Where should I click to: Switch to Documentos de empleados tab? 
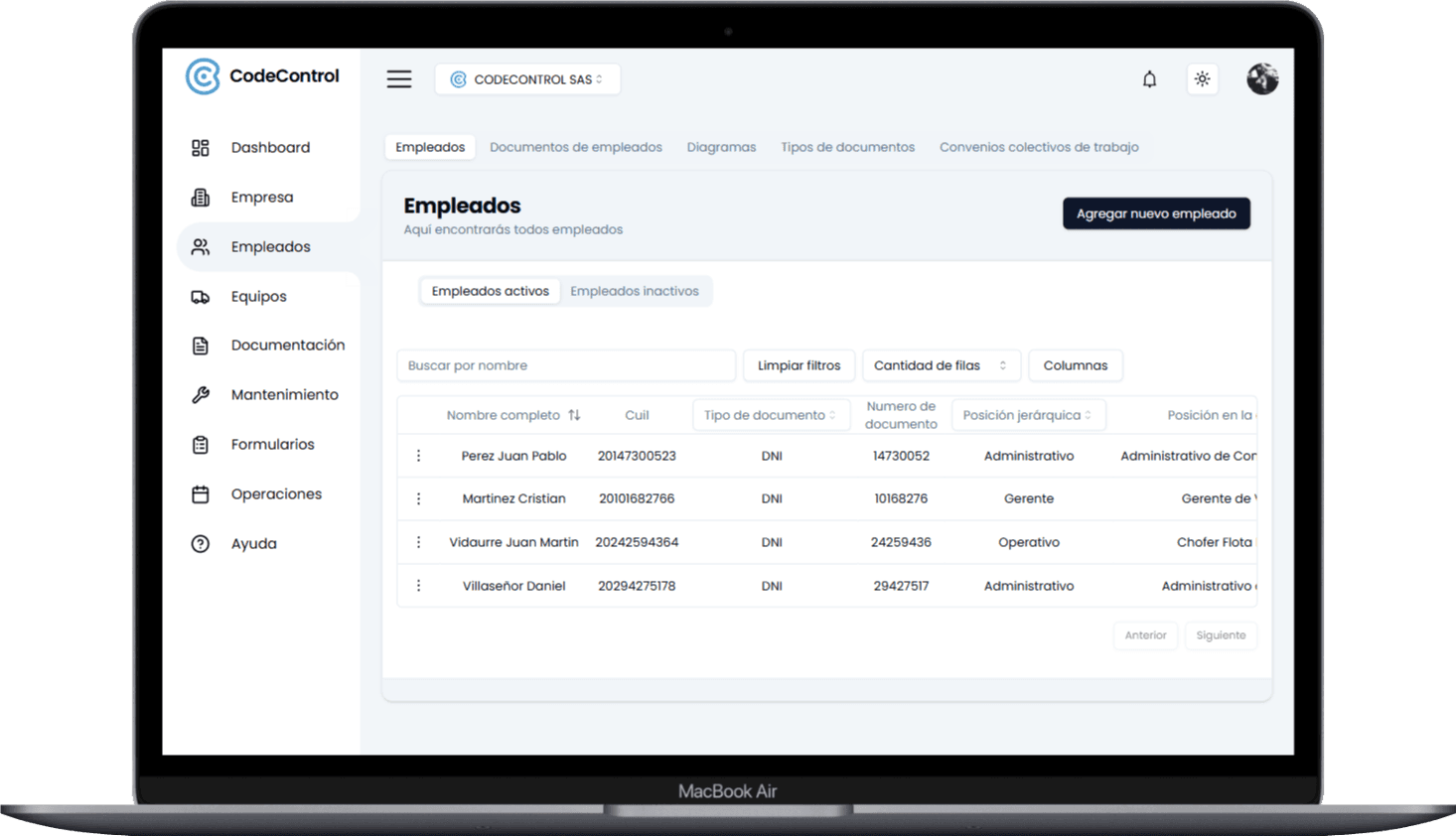point(575,147)
